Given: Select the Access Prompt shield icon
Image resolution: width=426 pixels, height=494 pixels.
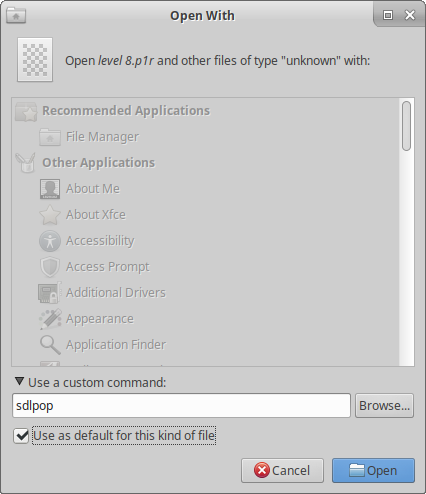Looking at the screenshot, I should [x=50, y=267].
